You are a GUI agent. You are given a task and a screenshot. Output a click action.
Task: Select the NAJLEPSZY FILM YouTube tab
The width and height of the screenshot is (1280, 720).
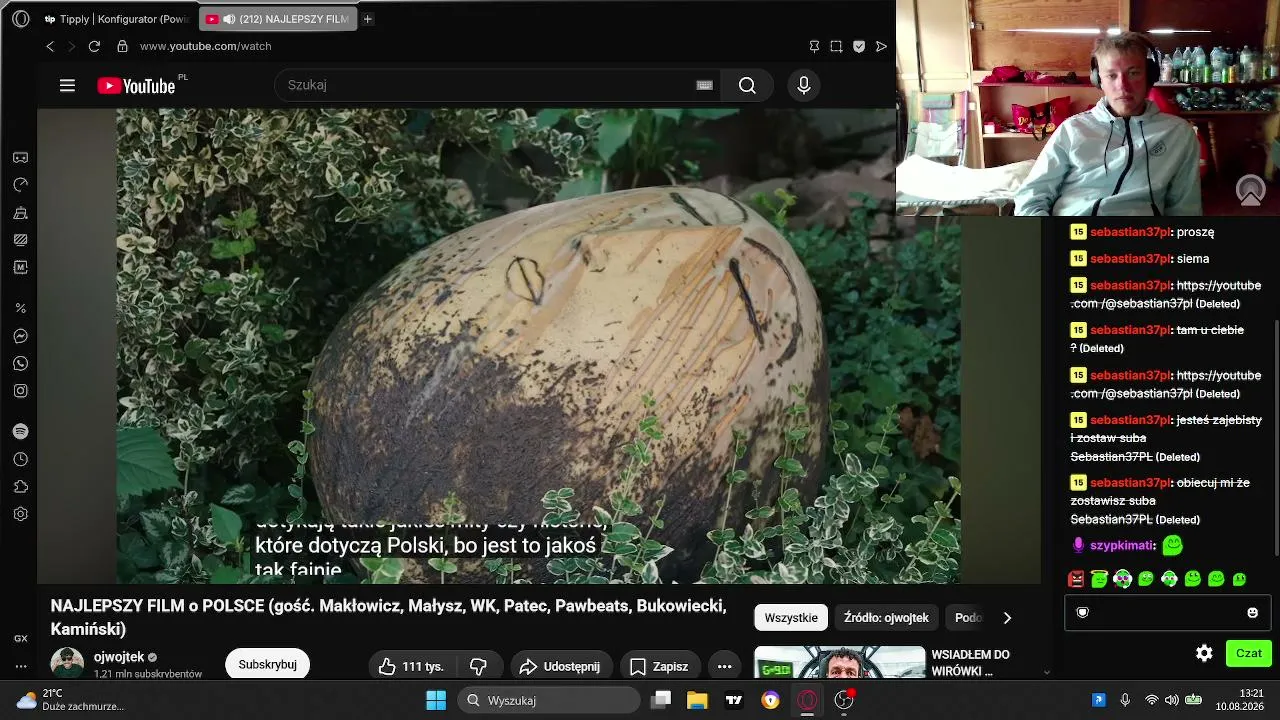click(x=277, y=19)
